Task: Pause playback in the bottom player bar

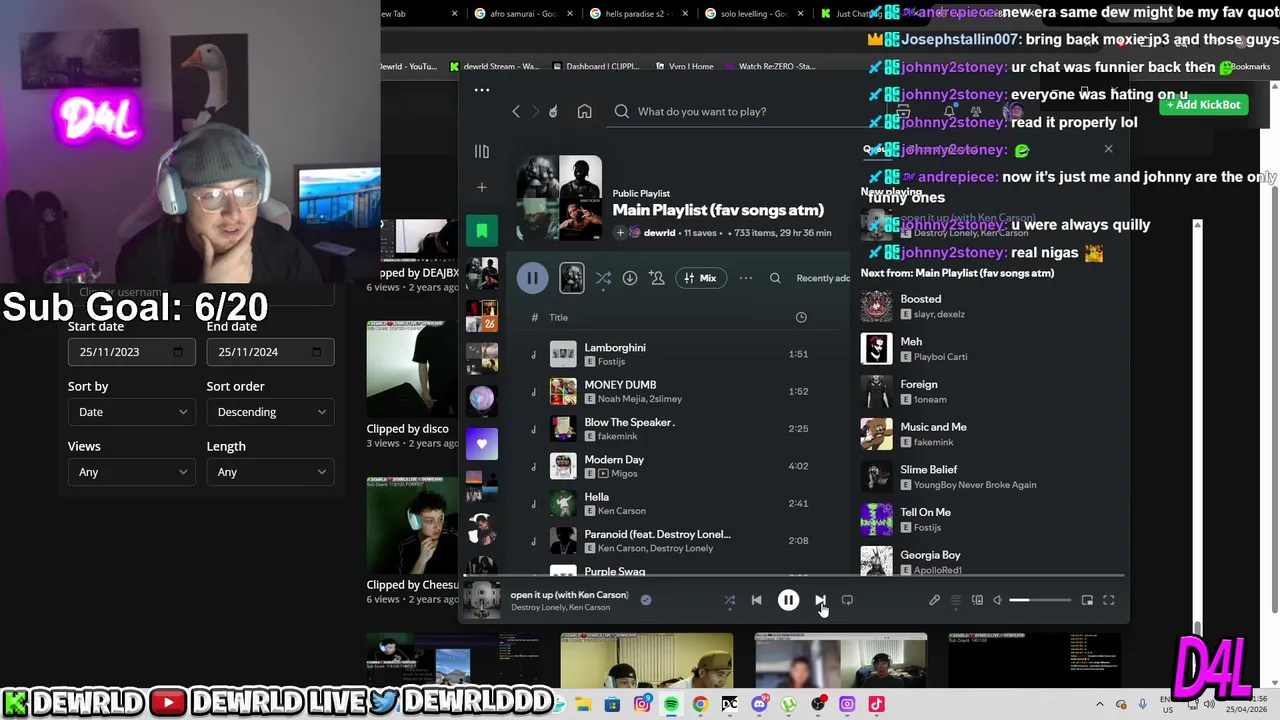Action: [x=788, y=600]
